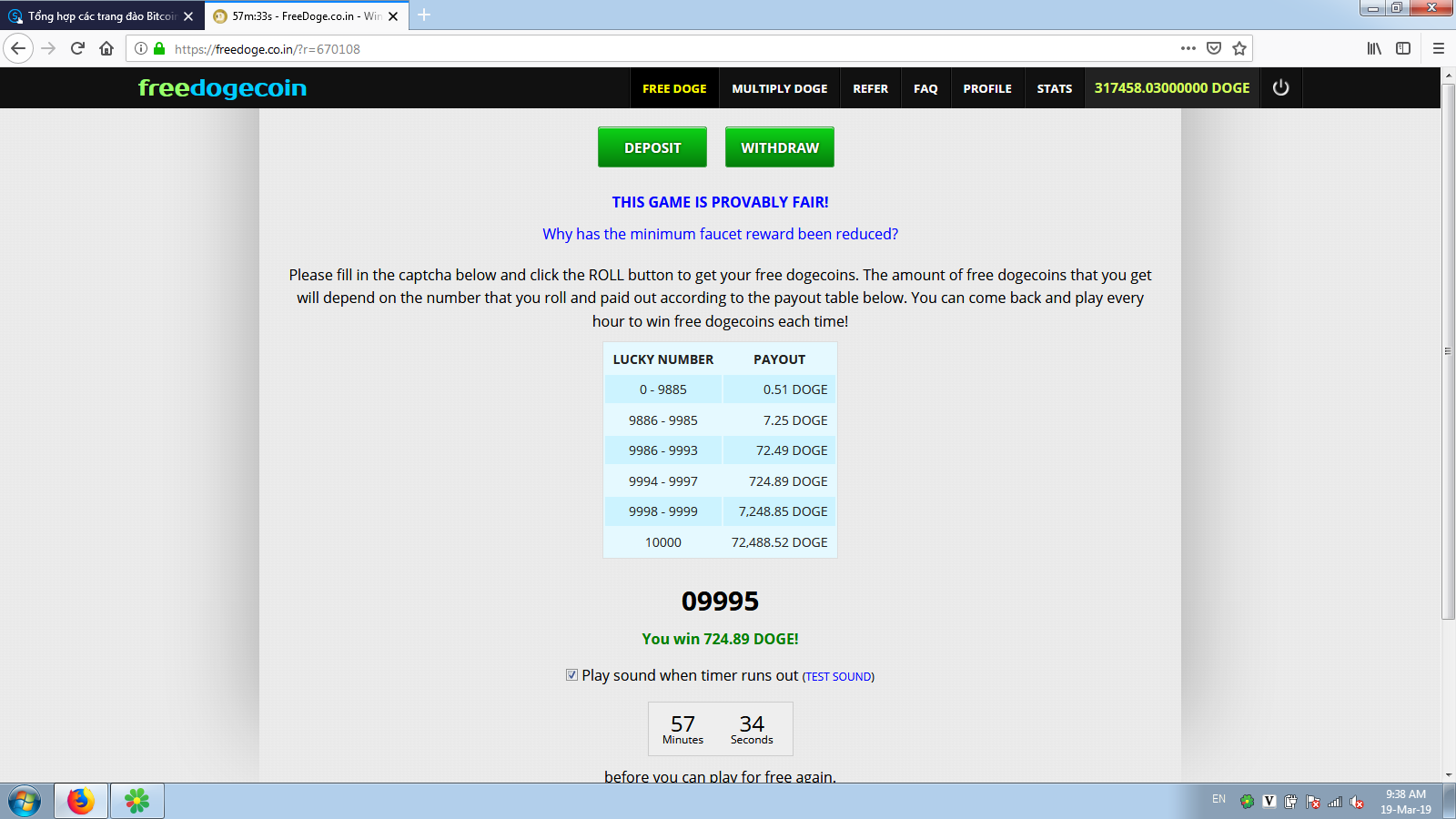
Task: Click the Show desktop strip beside the clock
Action: click(1450, 802)
